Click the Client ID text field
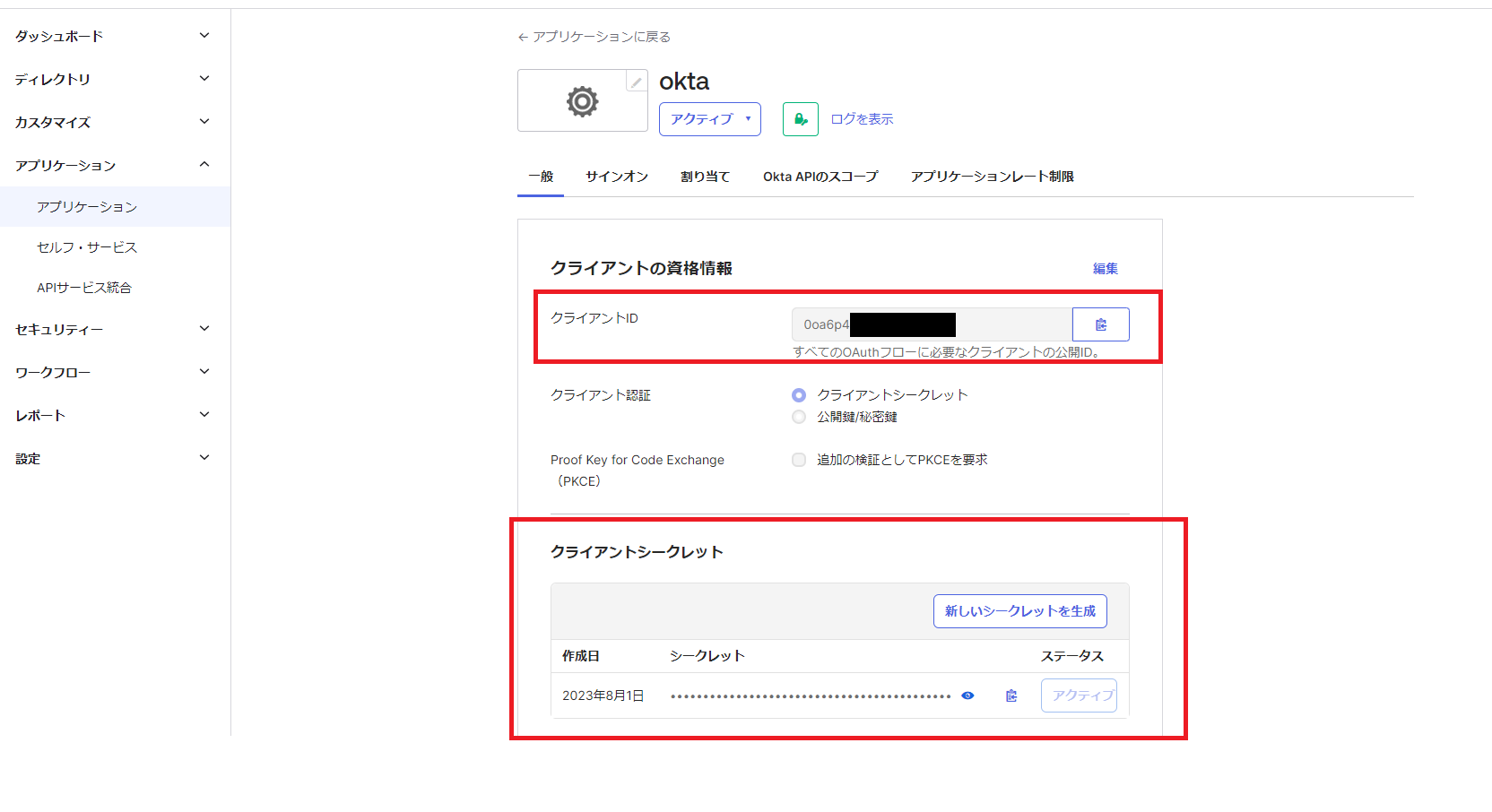 pos(932,324)
